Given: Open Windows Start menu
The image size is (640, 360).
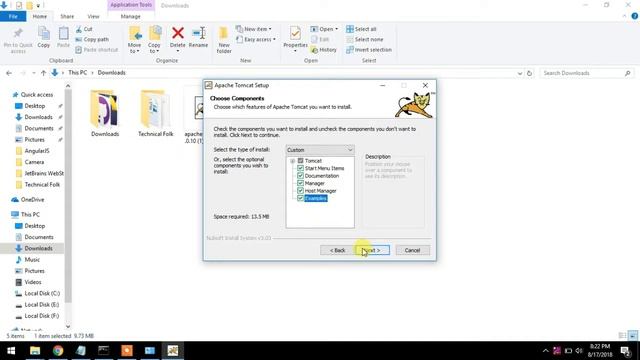Looking at the screenshot, I should tap(11, 351).
